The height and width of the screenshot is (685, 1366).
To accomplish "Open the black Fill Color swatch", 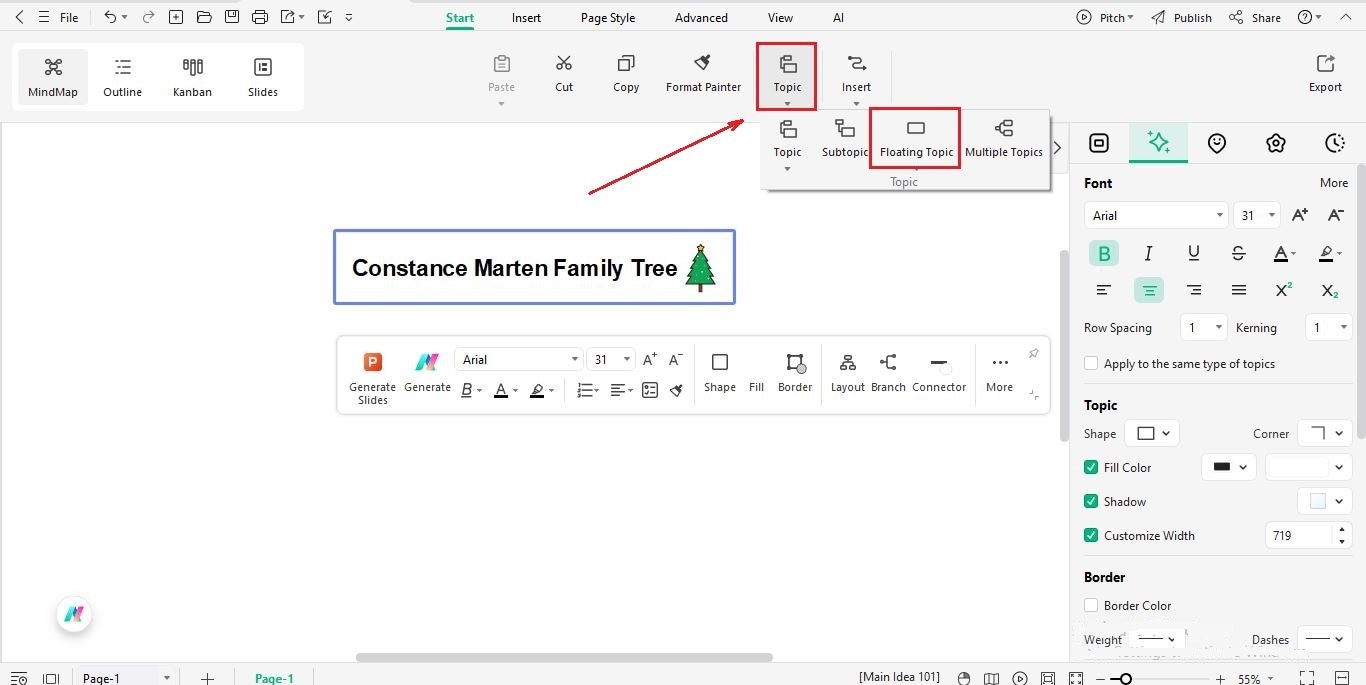I will (x=1228, y=467).
